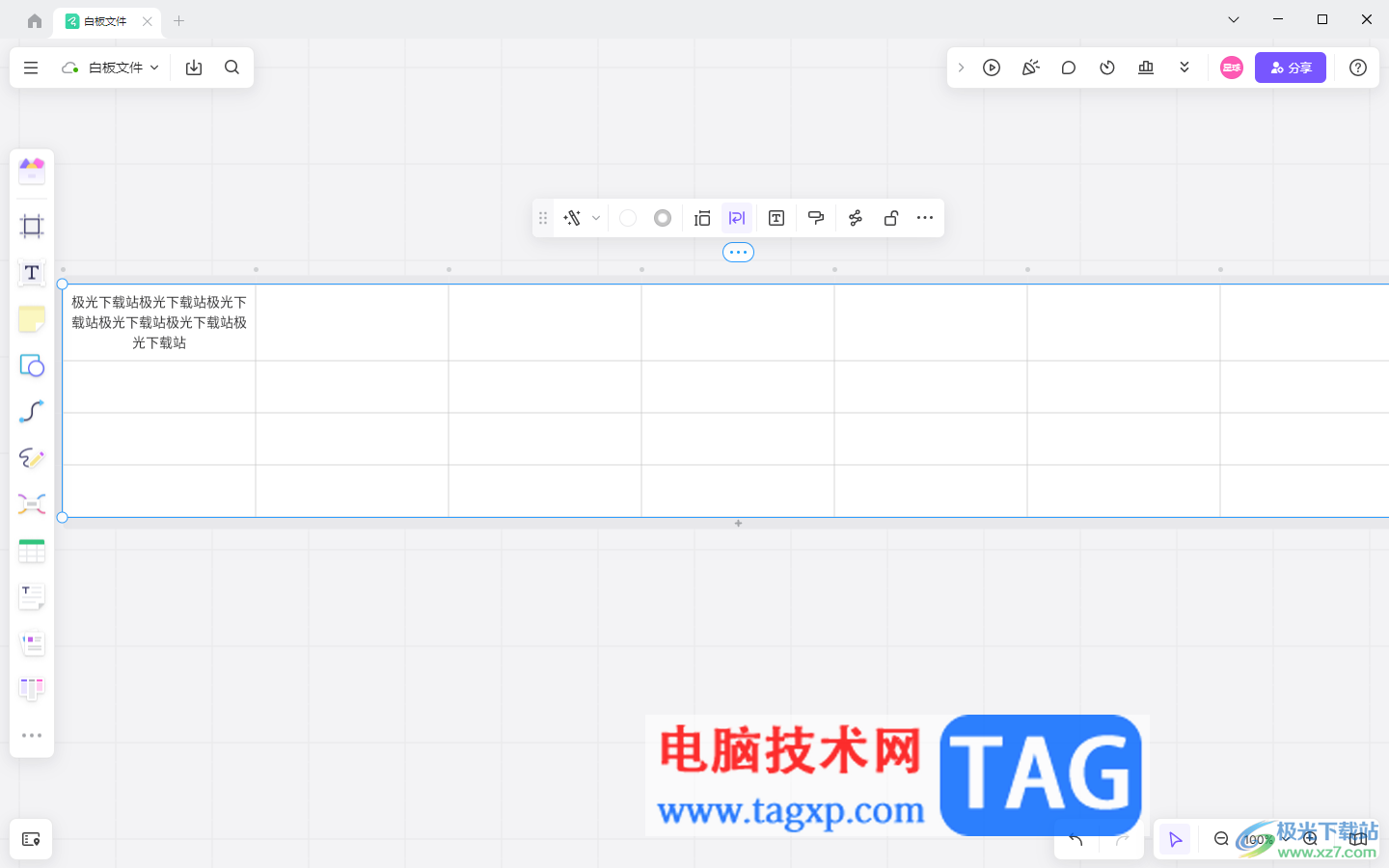Add a row with plus below table
Screen dimensions: 1389x868
coord(738,524)
